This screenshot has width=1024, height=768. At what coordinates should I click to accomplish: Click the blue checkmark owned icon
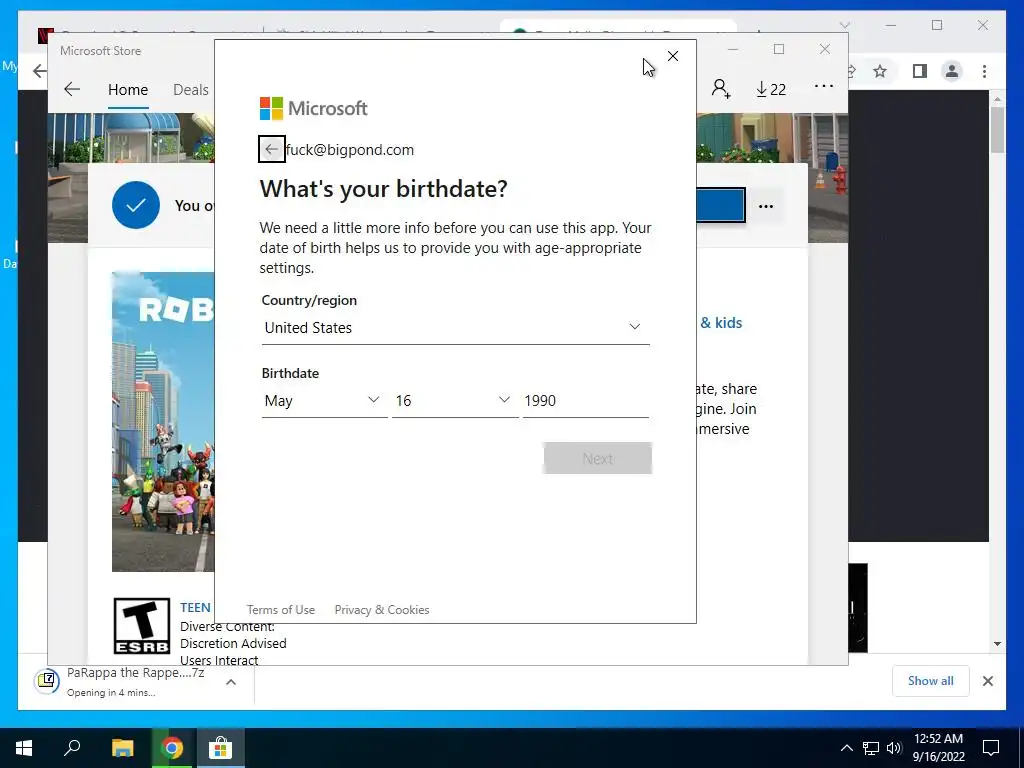coord(136,205)
